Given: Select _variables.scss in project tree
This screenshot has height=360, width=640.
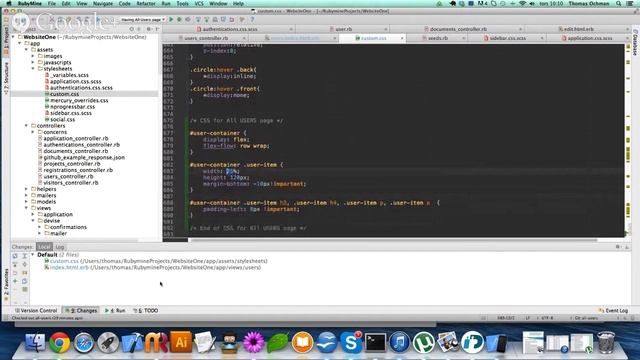Looking at the screenshot, I should 69,75.
